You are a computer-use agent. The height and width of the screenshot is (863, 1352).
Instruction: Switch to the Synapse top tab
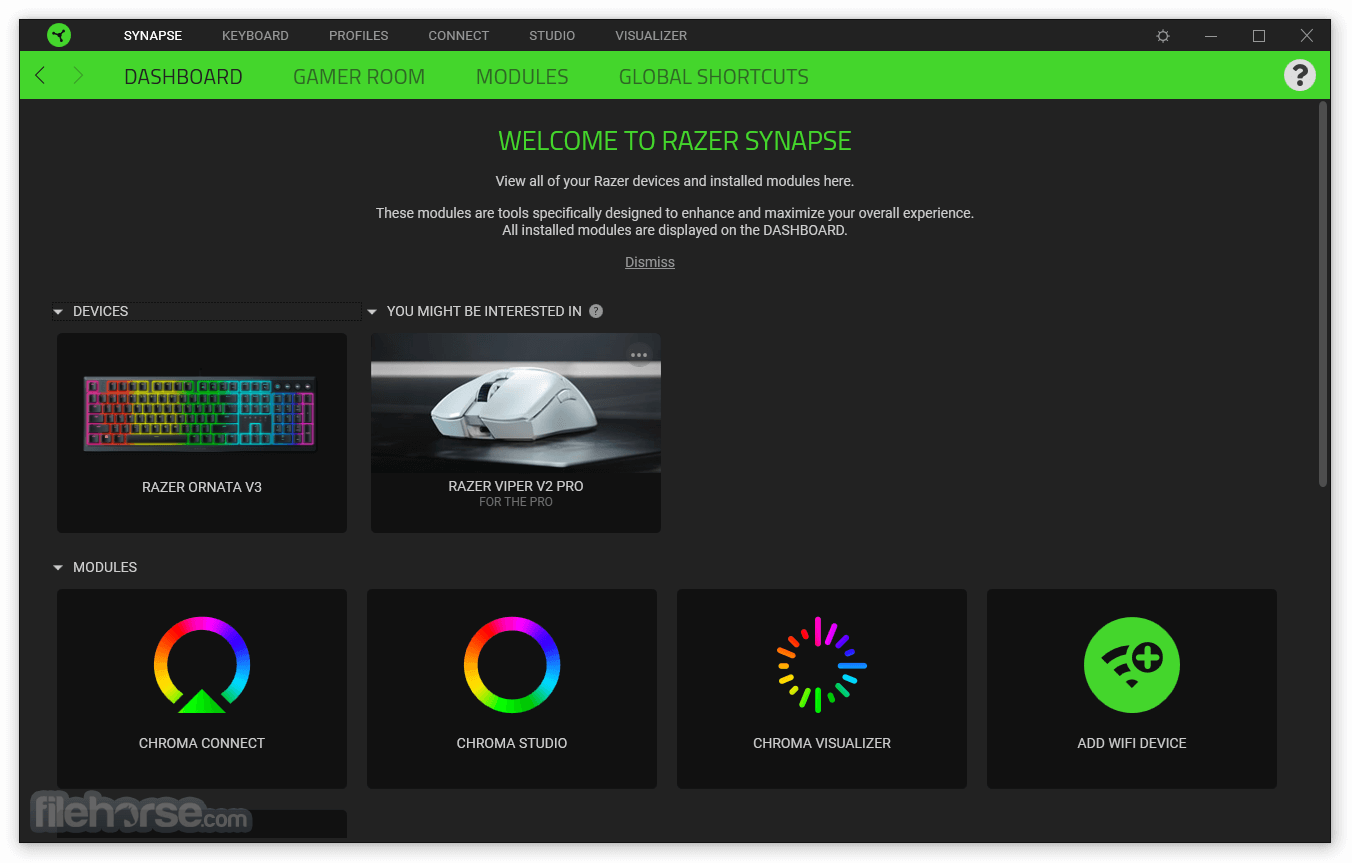tap(153, 36)
